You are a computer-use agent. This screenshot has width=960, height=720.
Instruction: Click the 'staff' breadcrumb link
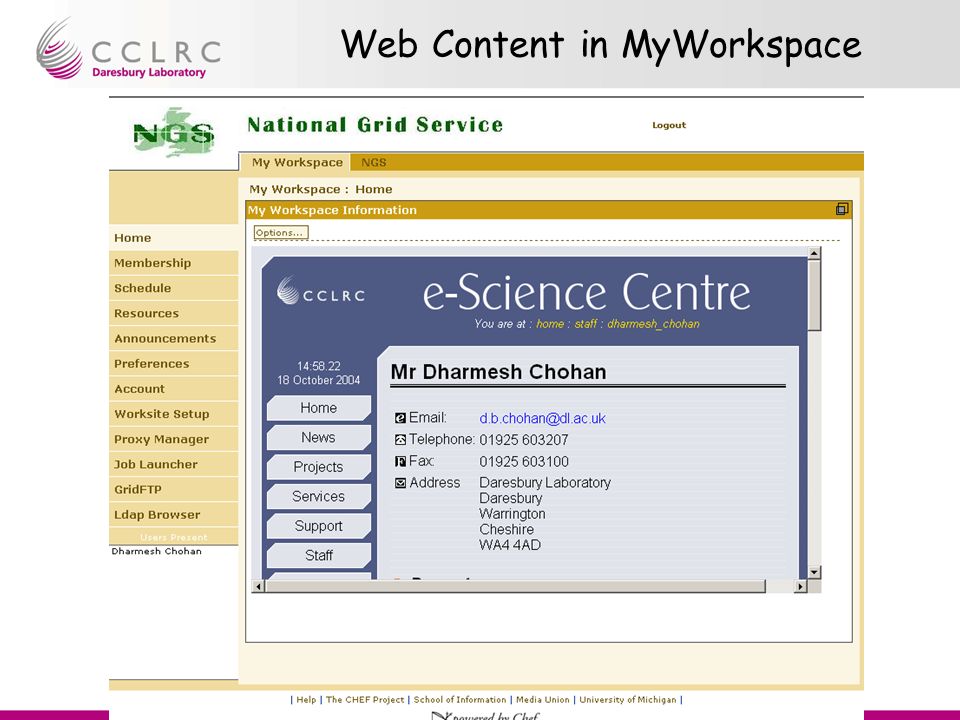pos(585,324)
